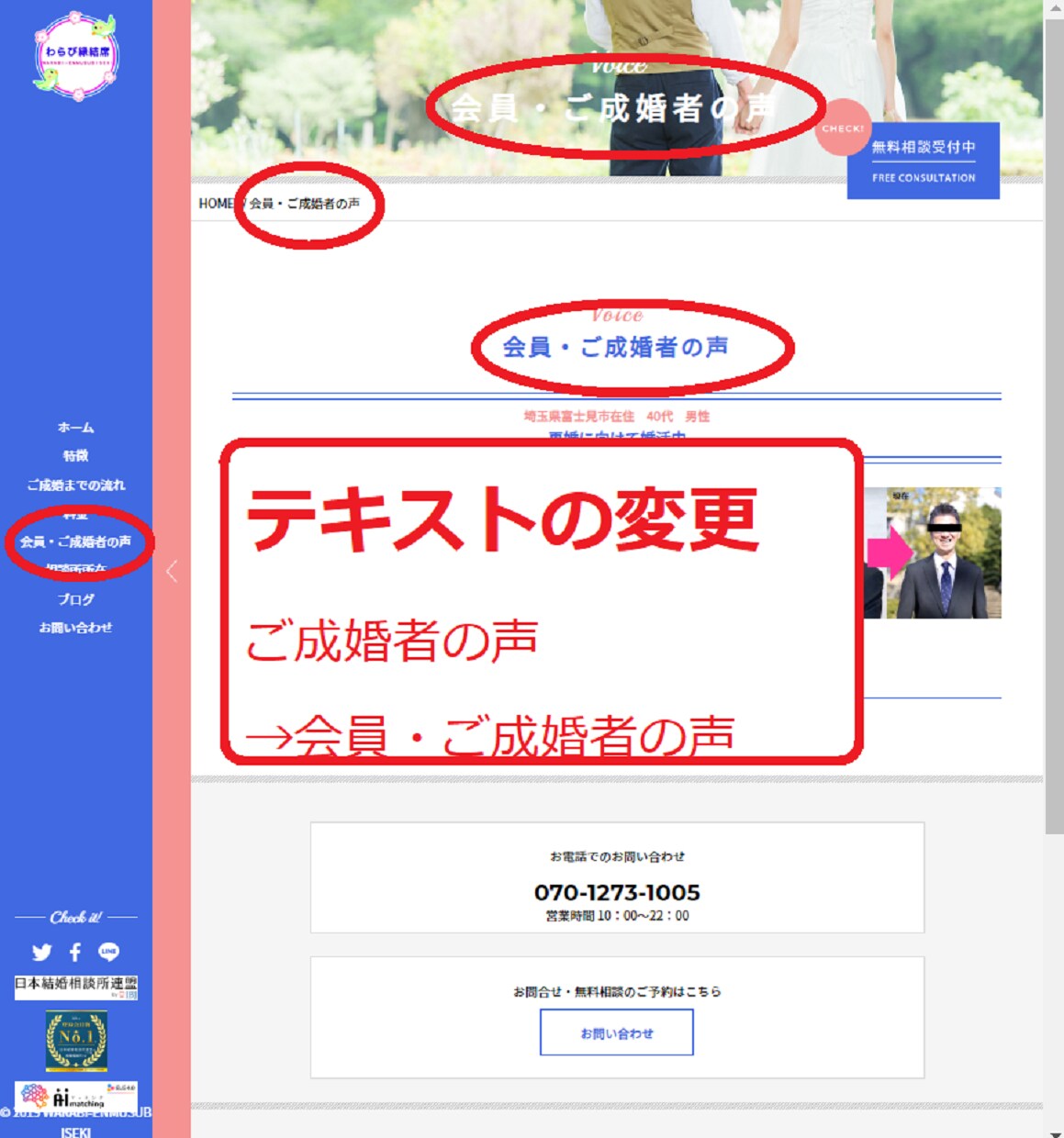
Task: Click the blue 会員・ご成婚者の声 section heading
Action: point(616,347)
